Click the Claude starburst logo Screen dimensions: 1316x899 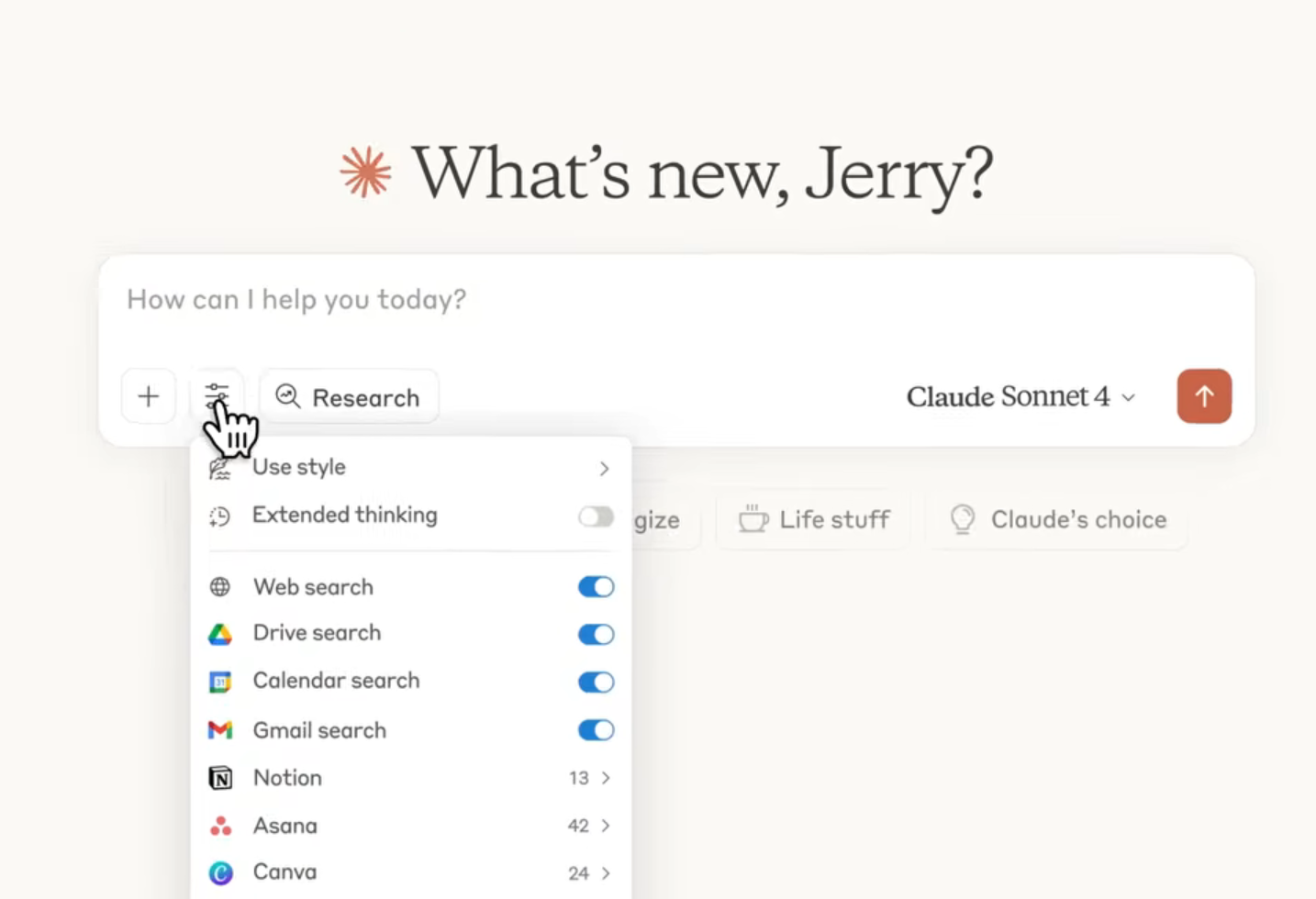[x=365, y=172]
